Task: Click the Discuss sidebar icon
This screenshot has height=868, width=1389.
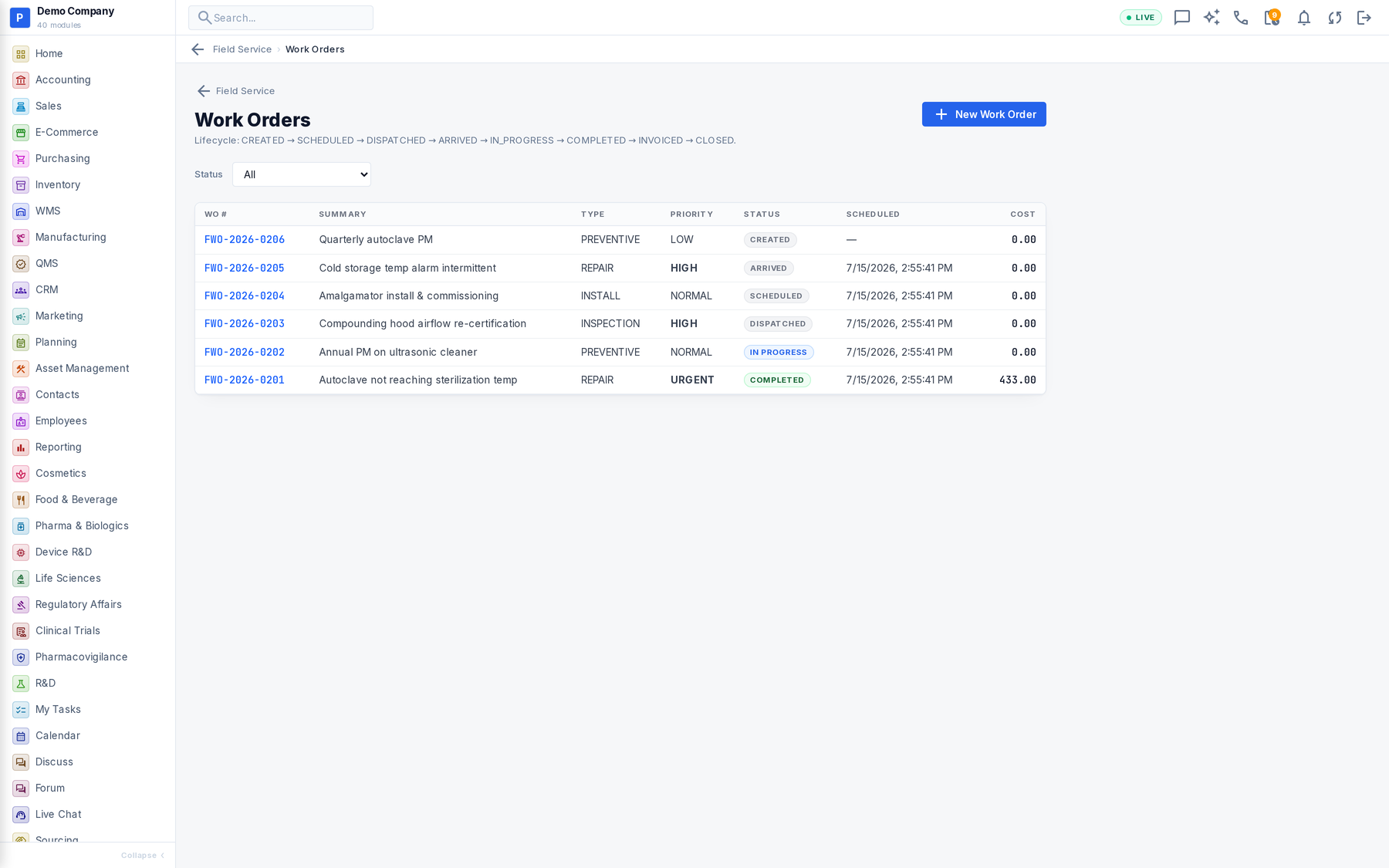Action: tap(21, 762)
